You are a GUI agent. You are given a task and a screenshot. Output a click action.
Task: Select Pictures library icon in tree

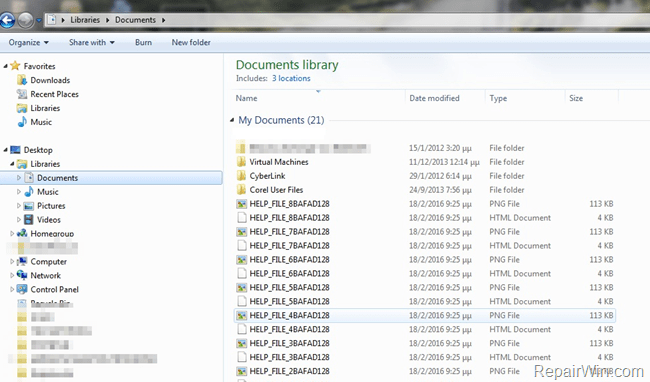[x=29, y=206]
